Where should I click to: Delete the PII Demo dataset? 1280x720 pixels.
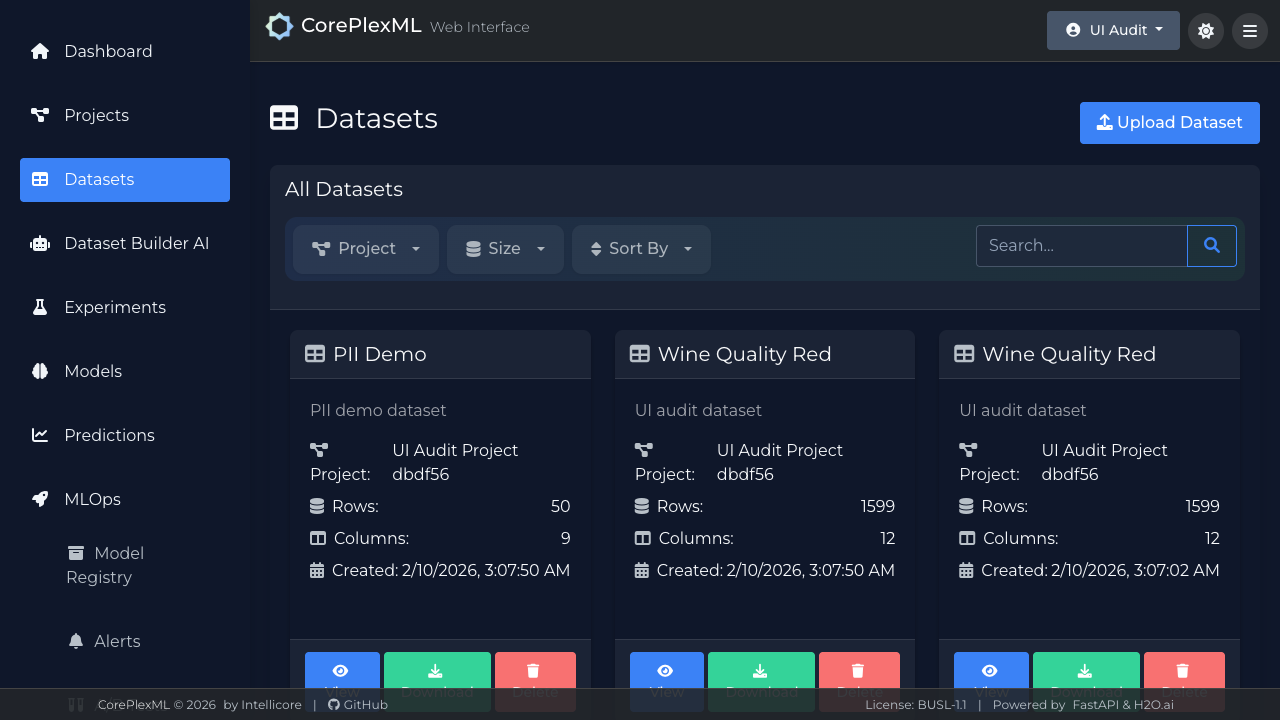coord(534,672)
